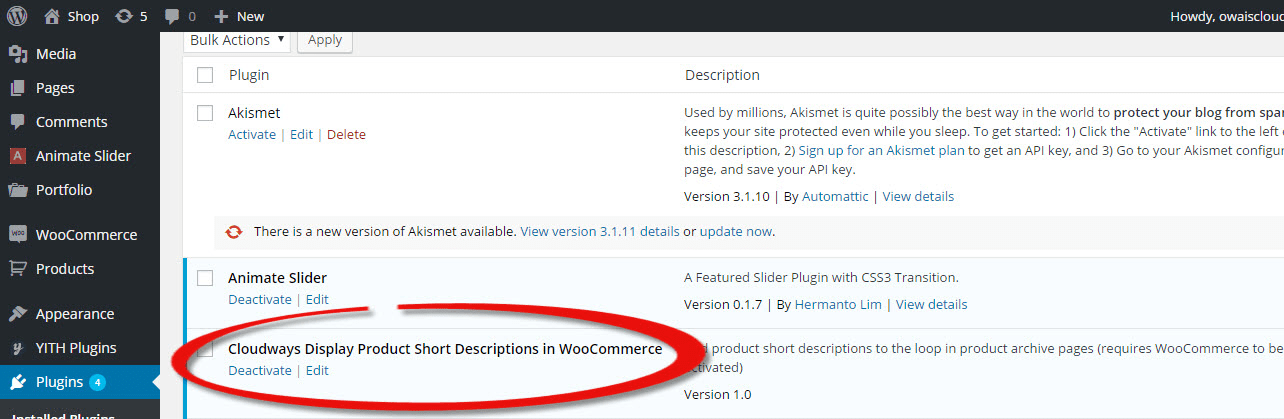This screenshot has height=419, width=1284.
Task: Select the Animate Slider plugin name
Action: point(277,278)
